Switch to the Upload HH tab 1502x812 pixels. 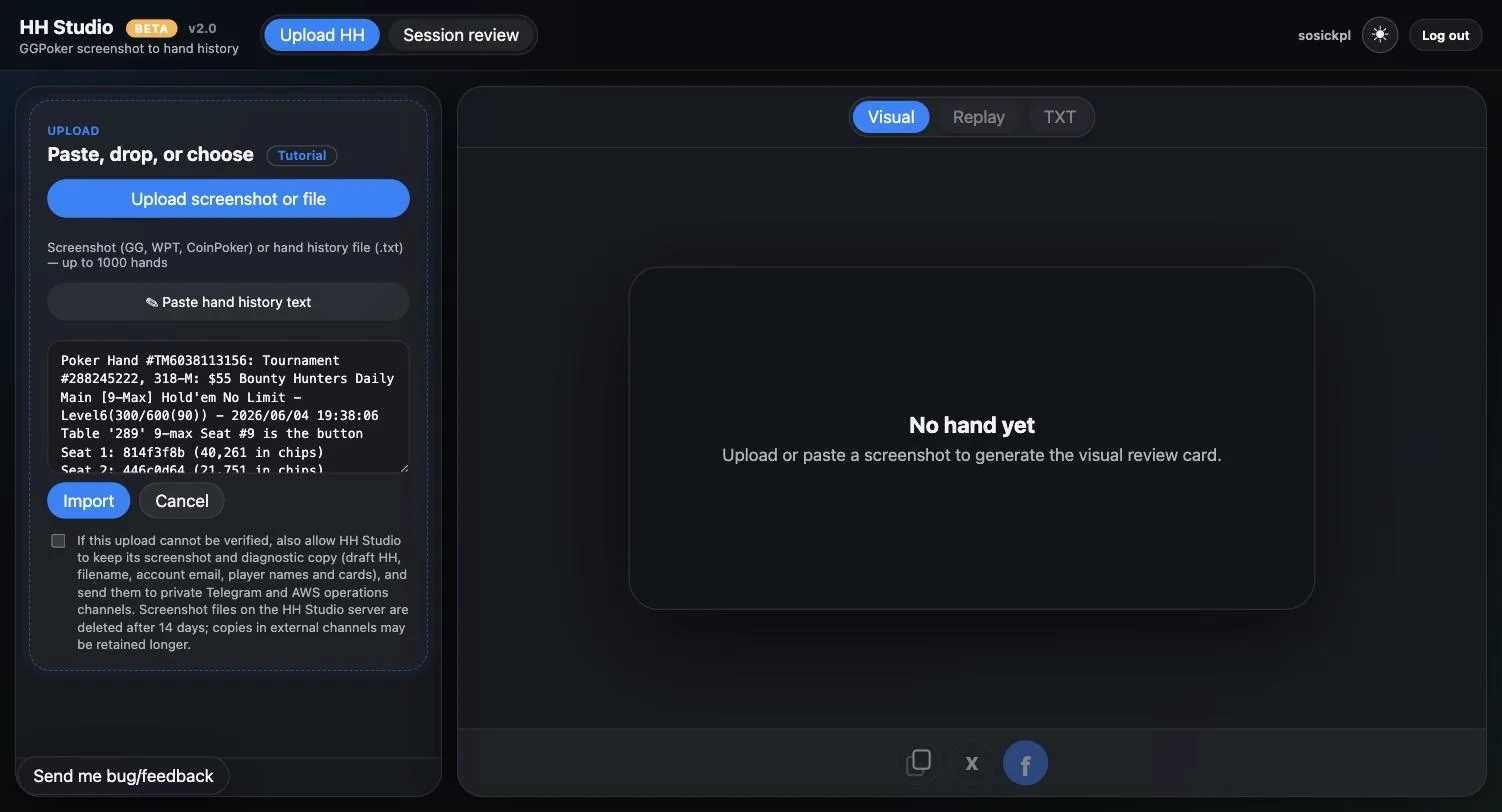tap(322, 35)
